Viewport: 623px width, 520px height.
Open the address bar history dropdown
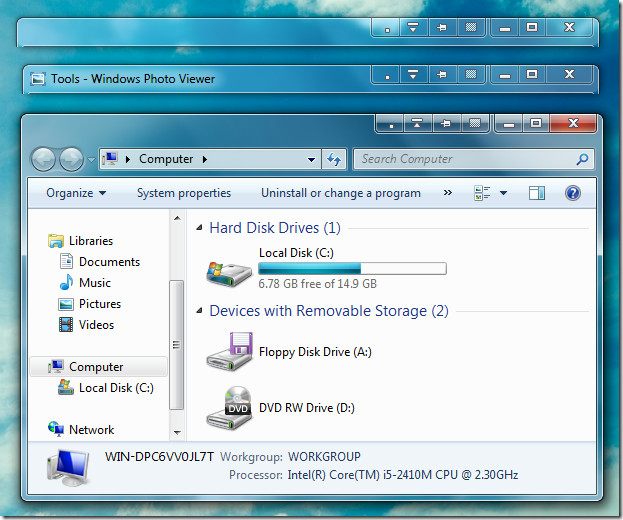tap(312, 160)
